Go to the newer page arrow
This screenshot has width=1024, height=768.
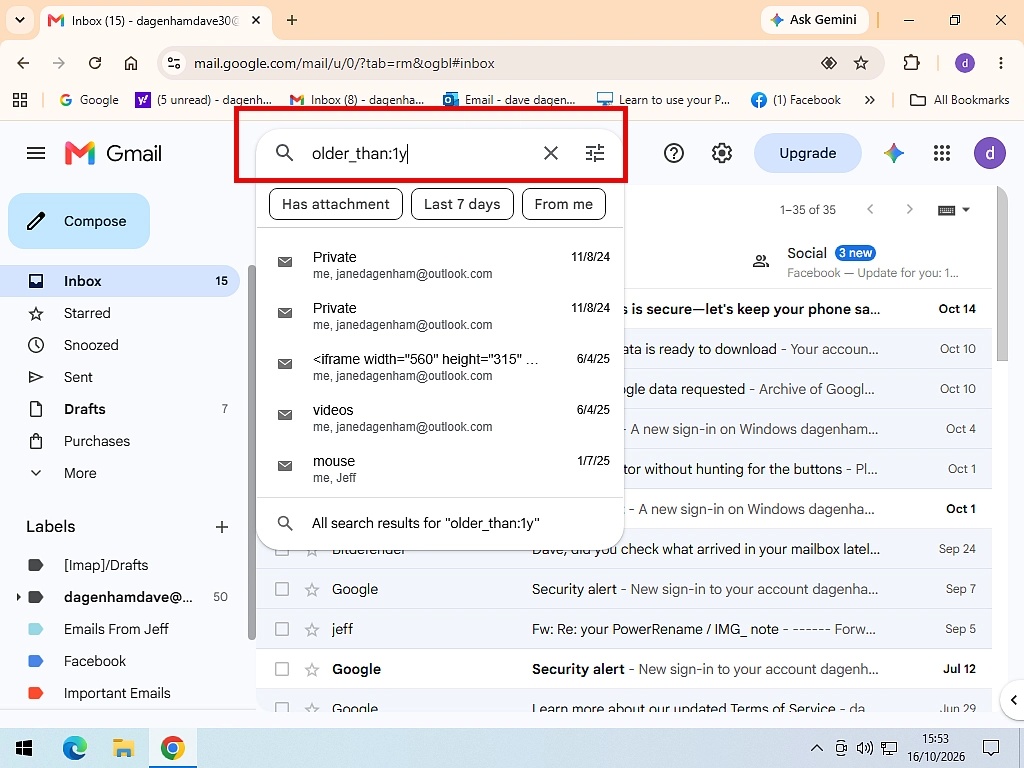point(870,210)
